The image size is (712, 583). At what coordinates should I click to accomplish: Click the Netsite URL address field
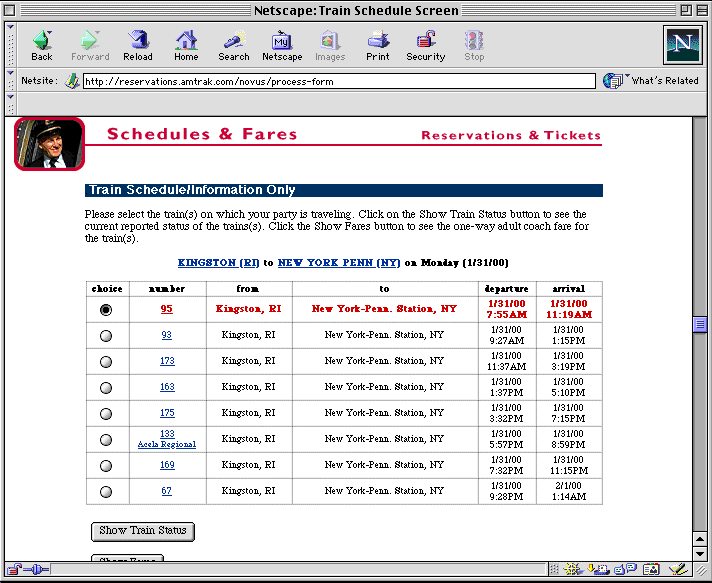click(338, 82)
